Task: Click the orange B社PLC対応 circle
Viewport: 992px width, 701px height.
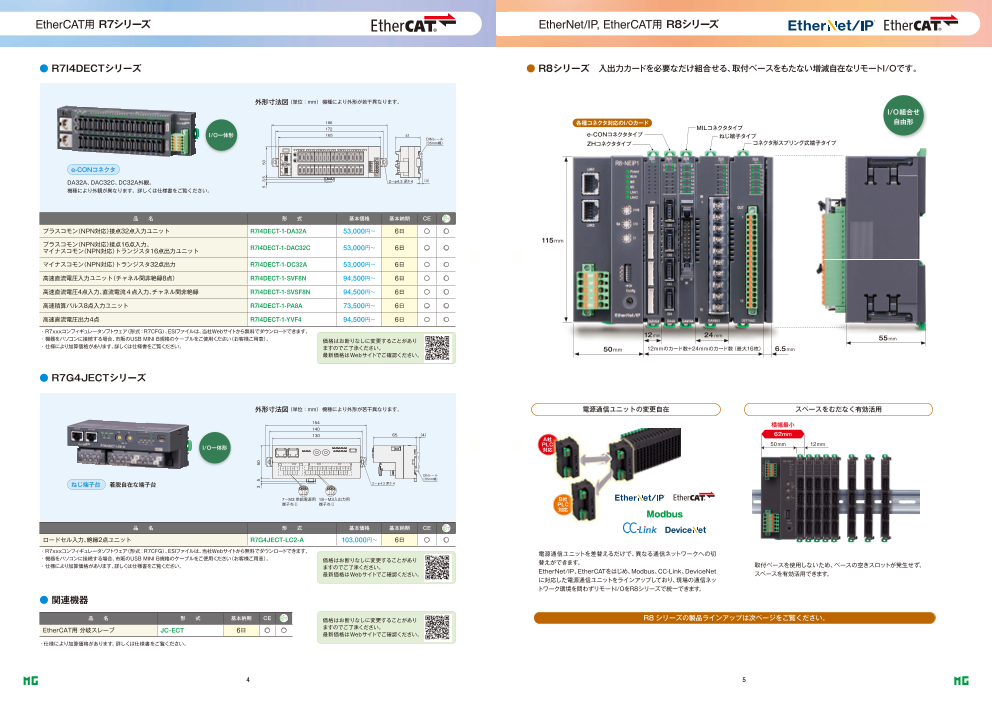Action: [x=562, y=504]
